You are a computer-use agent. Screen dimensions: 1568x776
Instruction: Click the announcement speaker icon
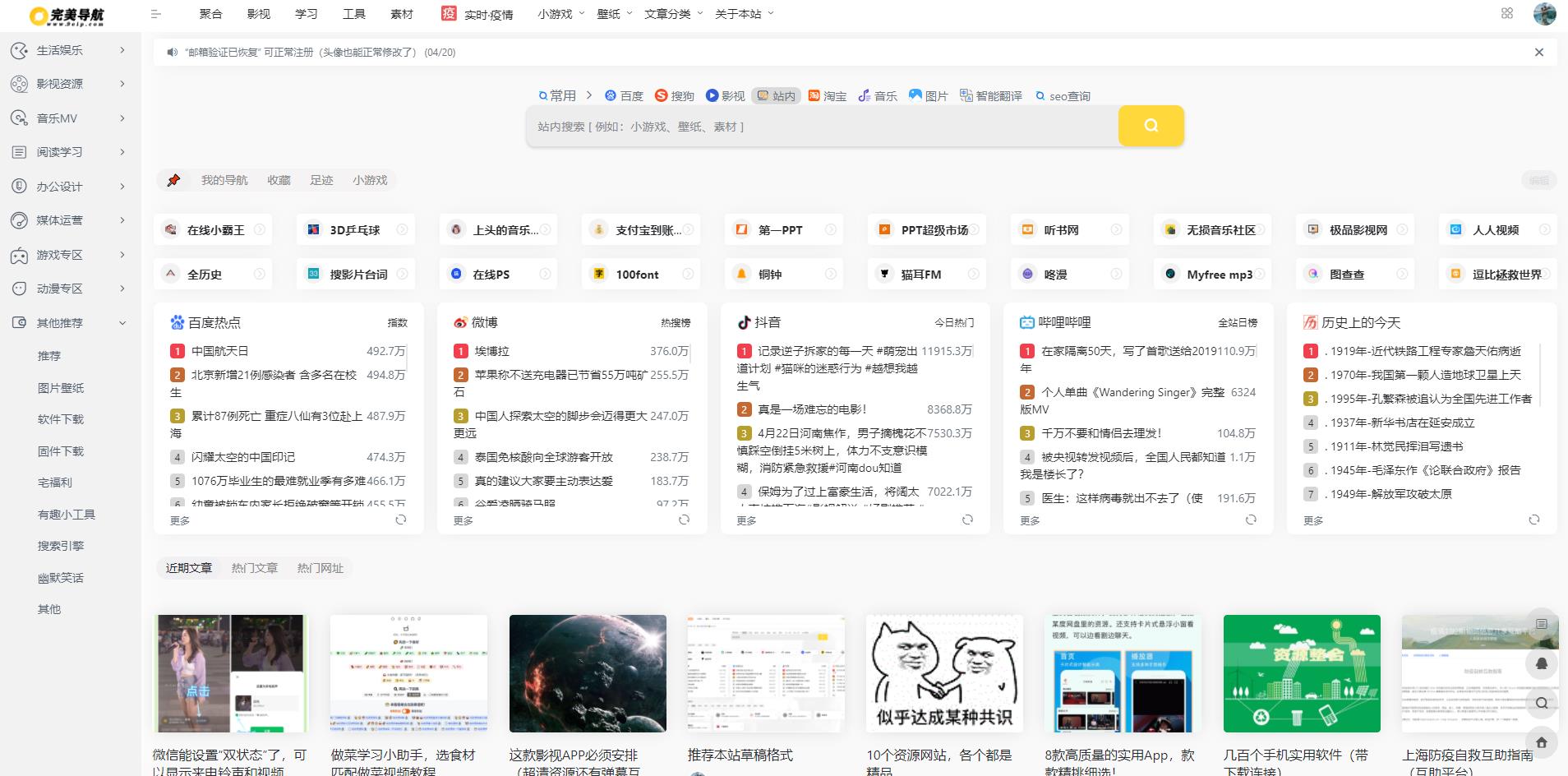click(172, 52)
